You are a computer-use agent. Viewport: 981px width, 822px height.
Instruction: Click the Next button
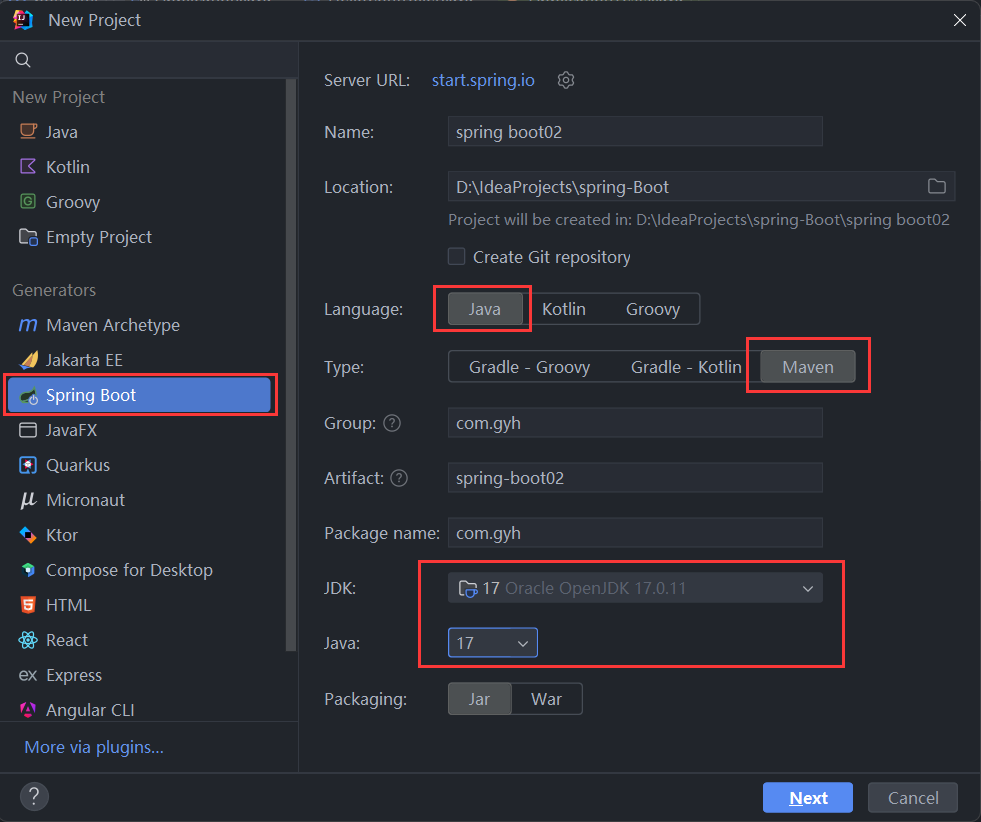click(x=808, y=798)
